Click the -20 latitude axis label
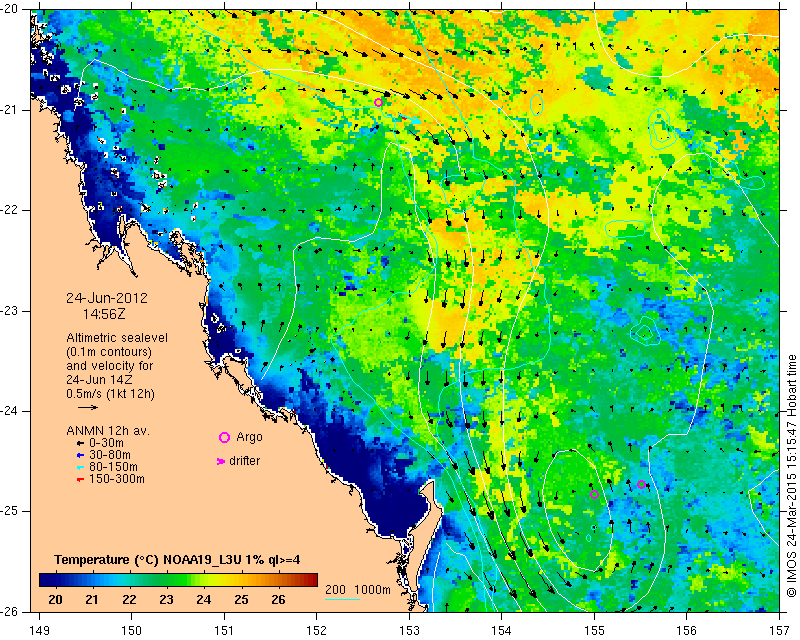Screen dimensions: 800x640 point(8,9)
